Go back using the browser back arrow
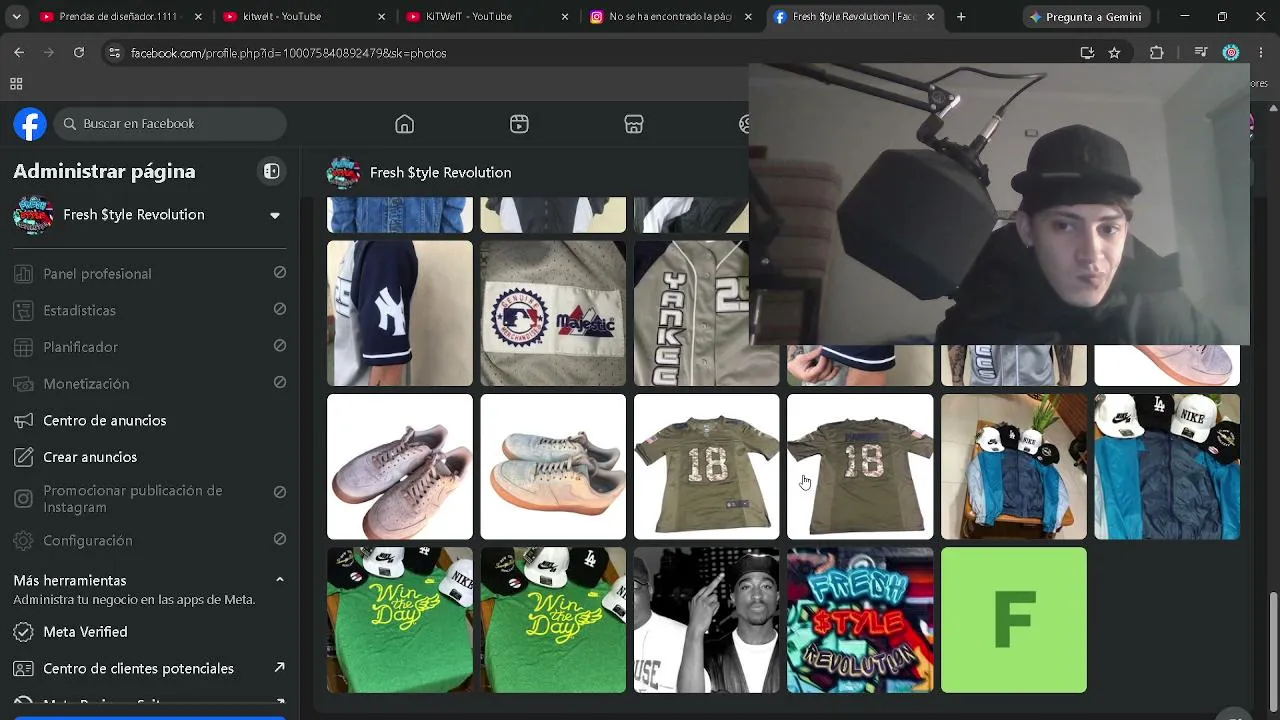 click(x=19, y=53)
